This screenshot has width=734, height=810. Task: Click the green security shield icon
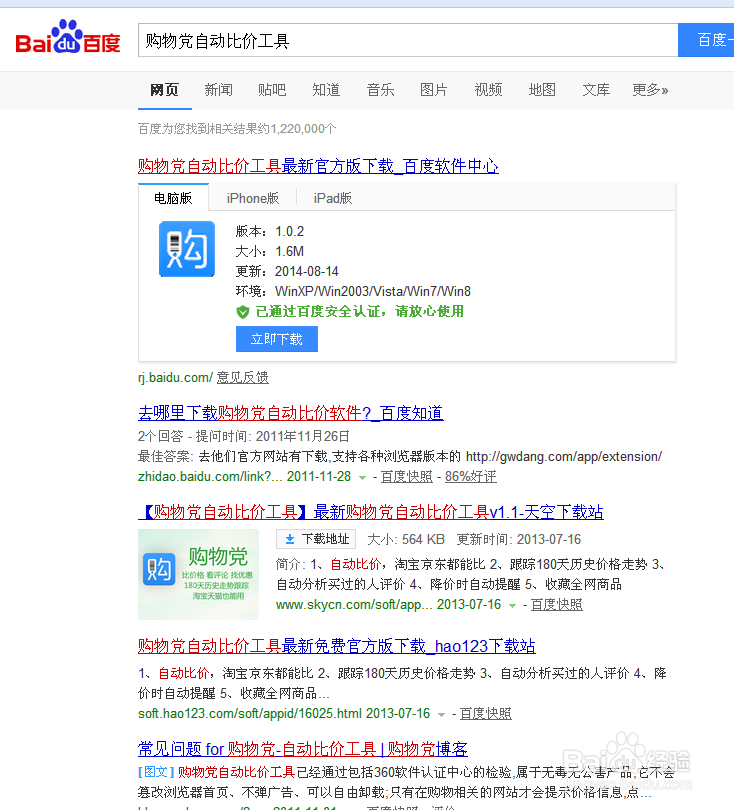tap(243, 311)
